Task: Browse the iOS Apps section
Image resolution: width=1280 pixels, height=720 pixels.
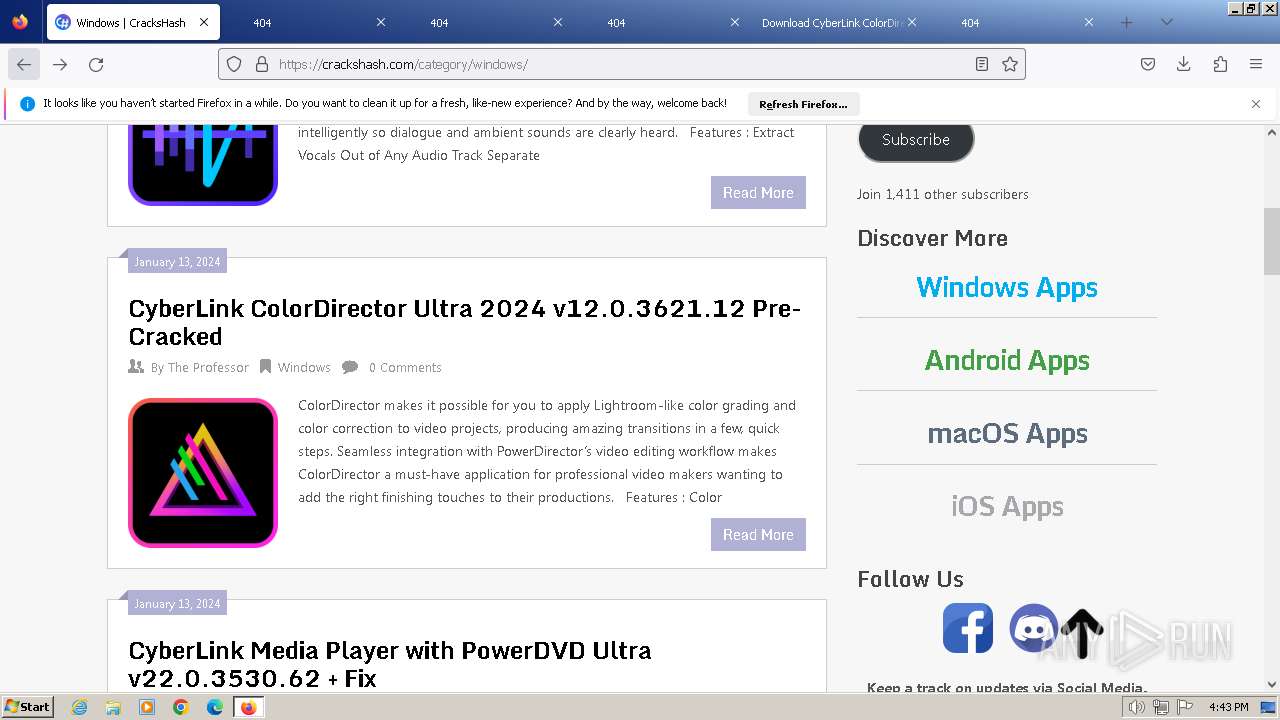Action: [x=1007, y=506]
